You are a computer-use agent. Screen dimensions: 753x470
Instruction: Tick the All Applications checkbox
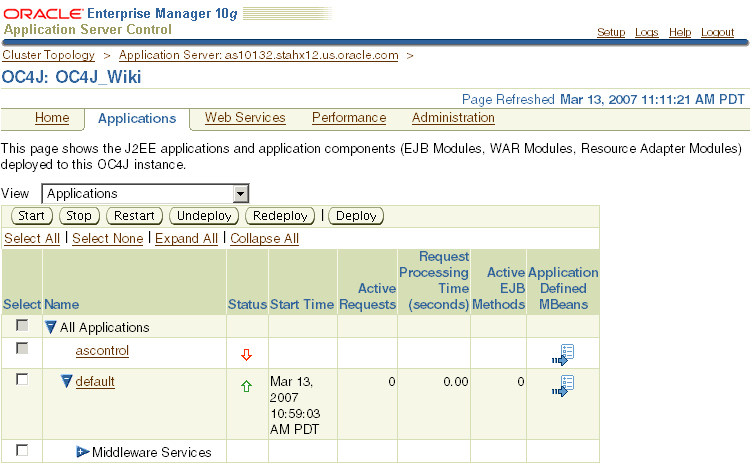click(x=22, y=325)
